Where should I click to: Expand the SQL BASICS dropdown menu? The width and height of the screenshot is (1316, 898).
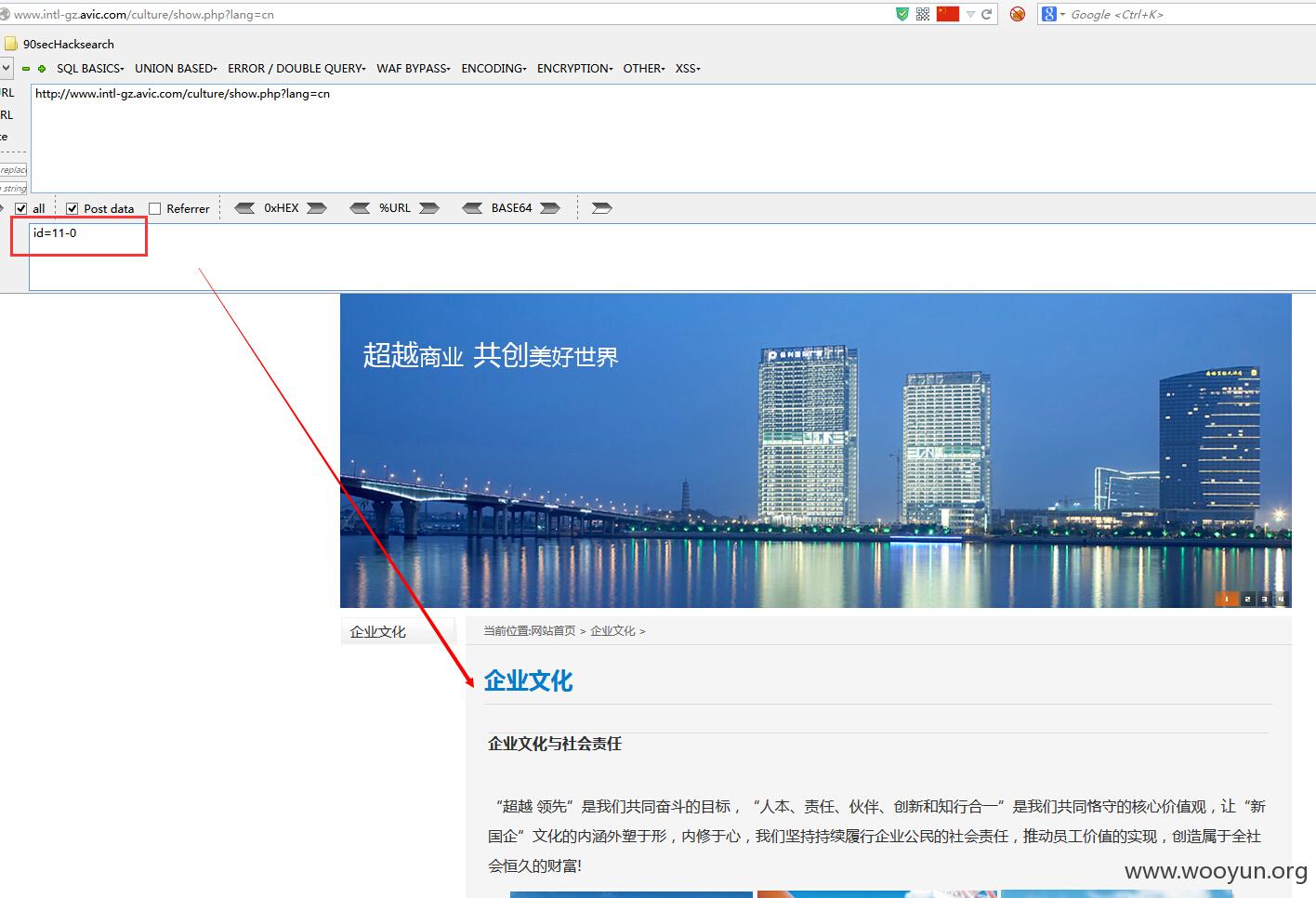[x=90, y=69]
